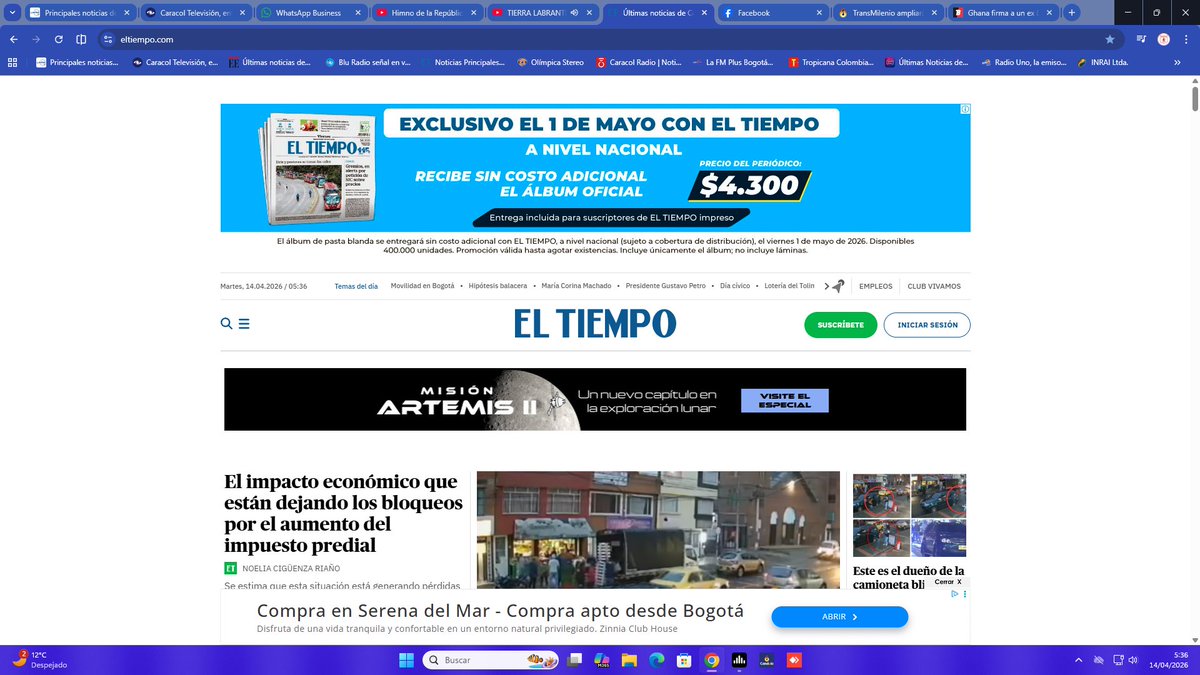Go back with the browser back arrow
1200x675 pixels.
click(x=13, y=39)
